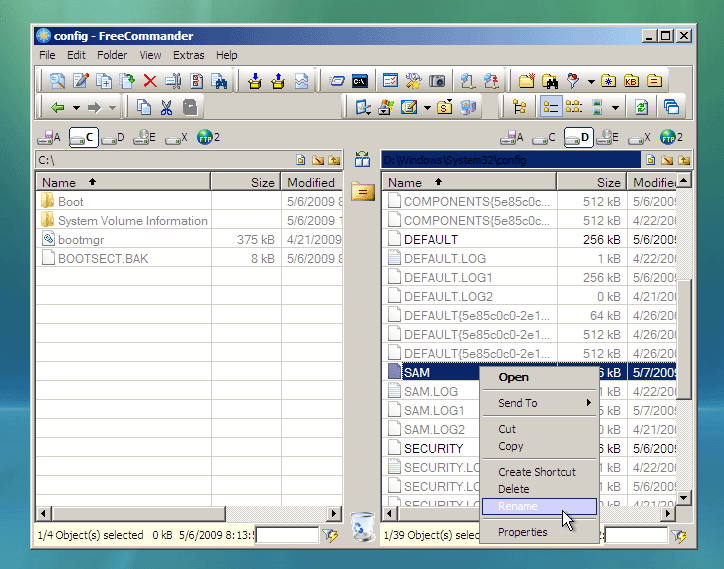Viewport: 724px width, 569px height.
Task: Click the funnel filter toolbar icon
Action: [573, 81]
